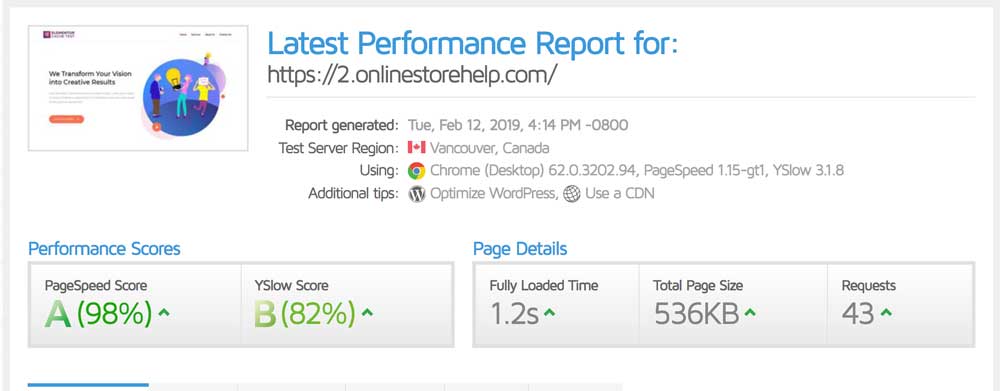Click the Latest Performance Report for heading
Screen dimensions: 1000x391
[473, 43]
